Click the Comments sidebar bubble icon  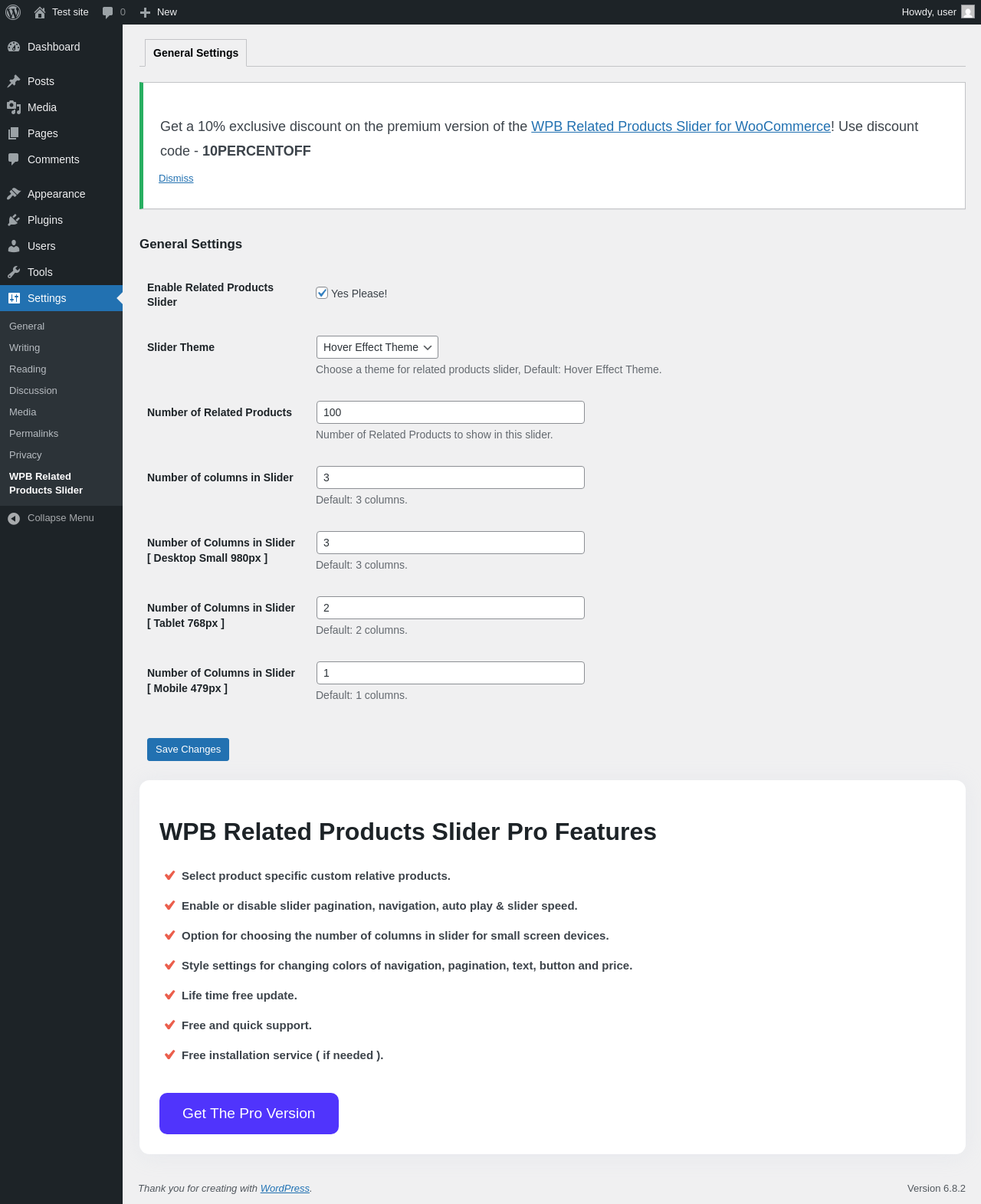tap(14, 159)
